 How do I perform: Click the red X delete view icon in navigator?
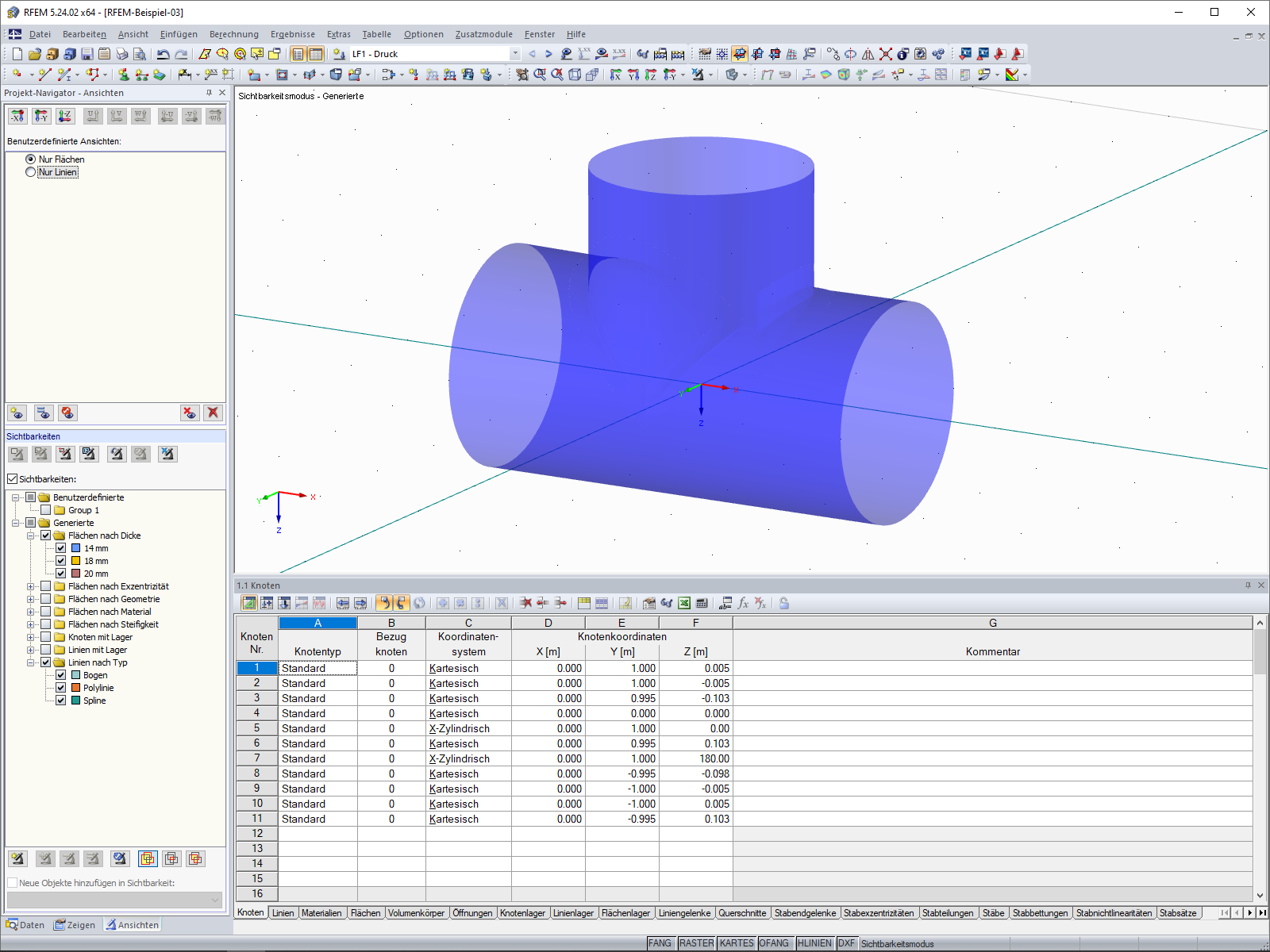[x=213, y=413]
